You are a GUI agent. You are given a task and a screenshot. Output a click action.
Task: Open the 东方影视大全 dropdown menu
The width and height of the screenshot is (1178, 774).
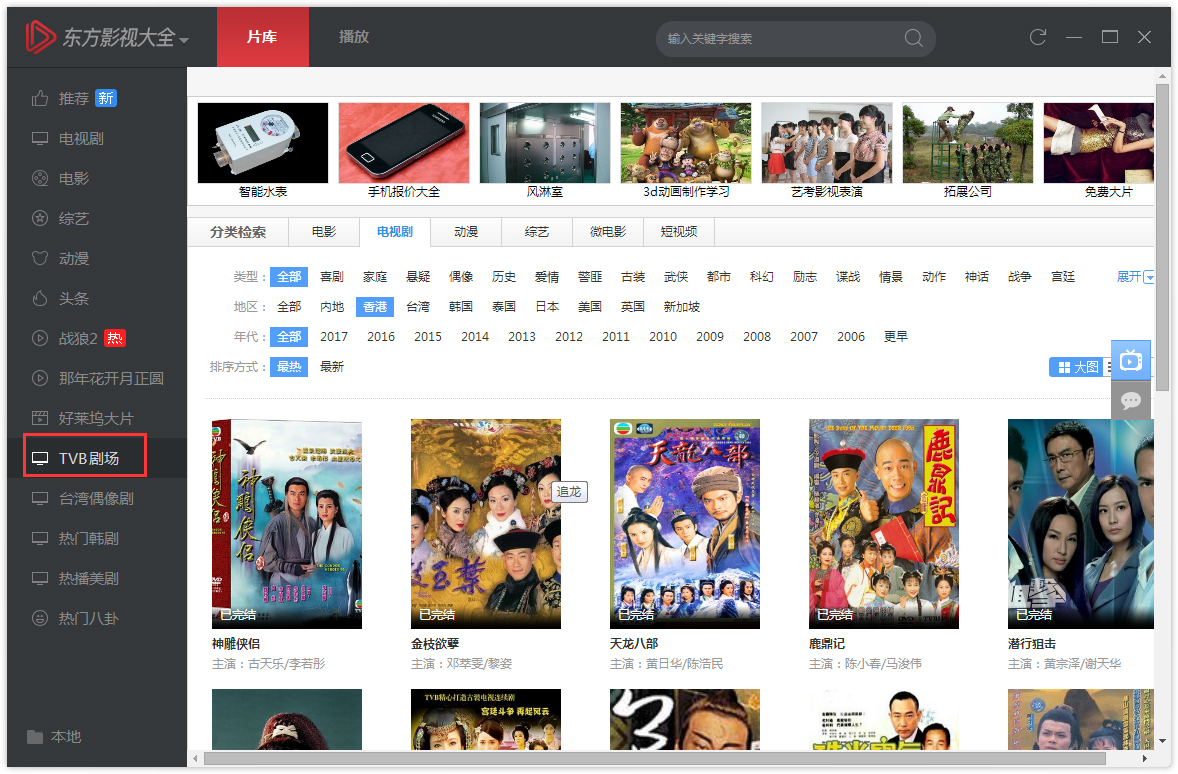(125, 39)
